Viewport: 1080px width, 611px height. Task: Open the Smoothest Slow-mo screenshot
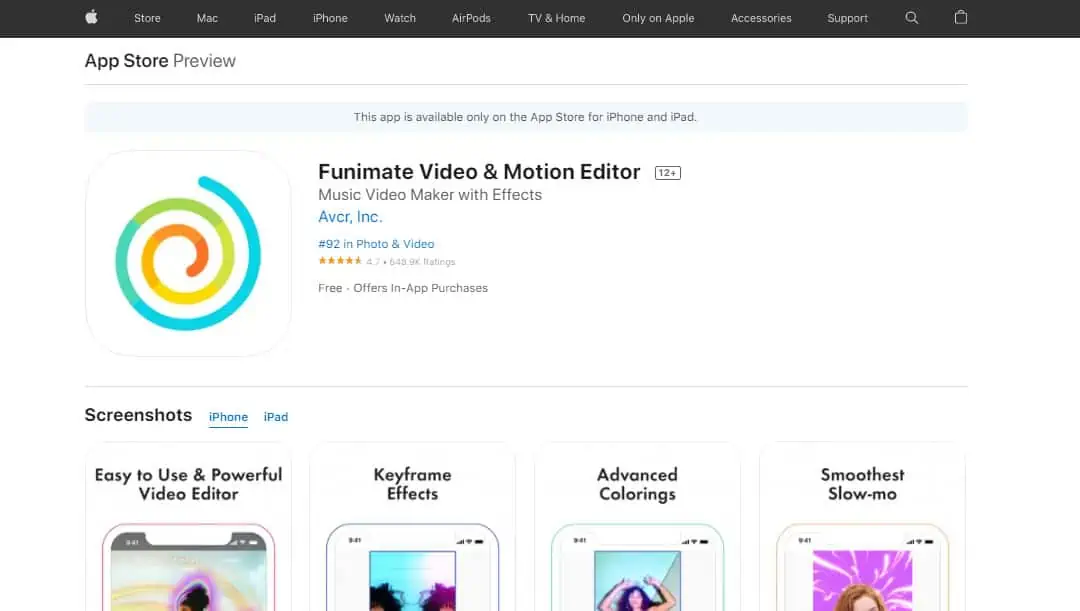pos(862,527)
